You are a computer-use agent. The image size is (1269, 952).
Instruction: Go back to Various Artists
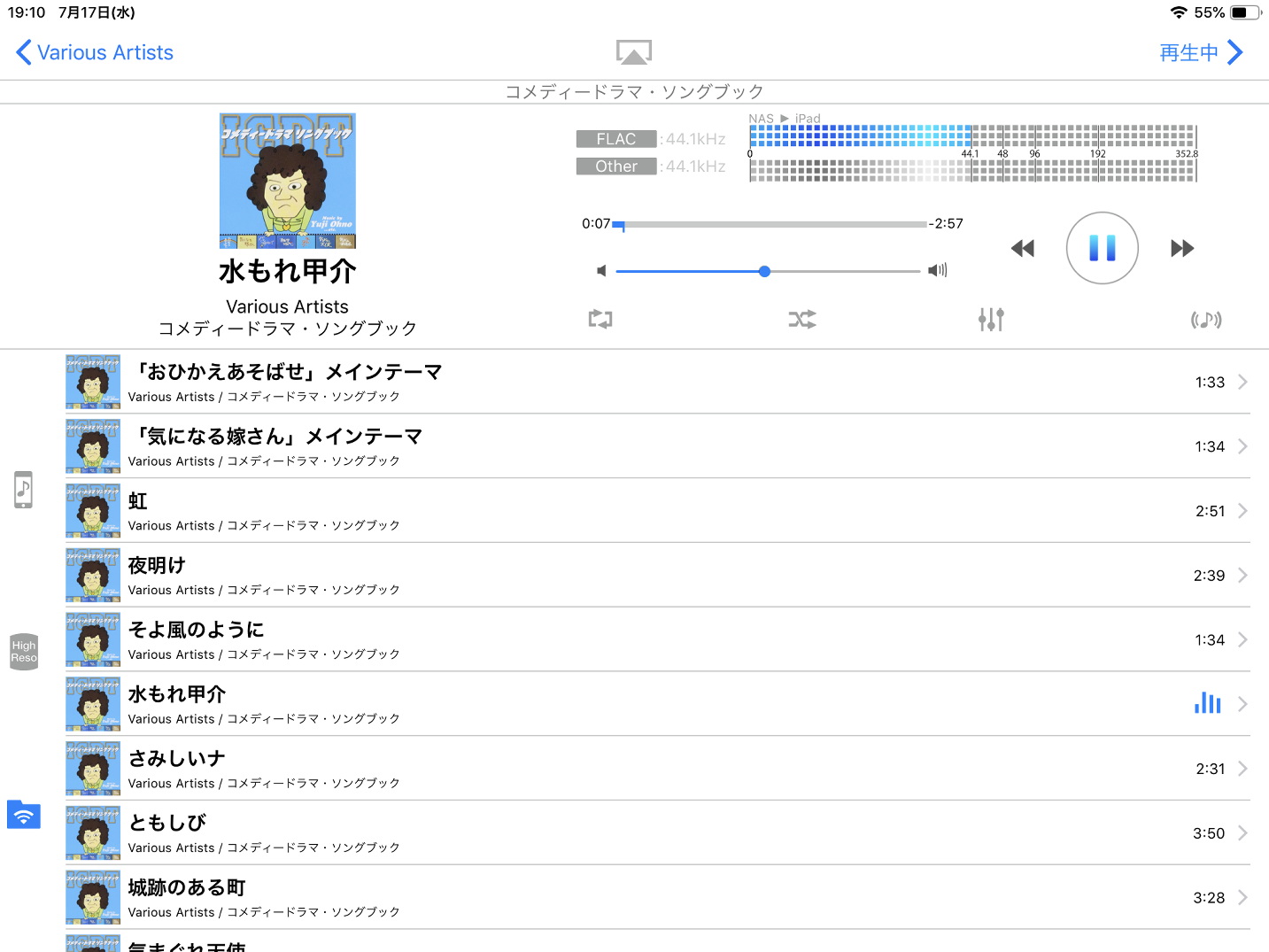95,53
